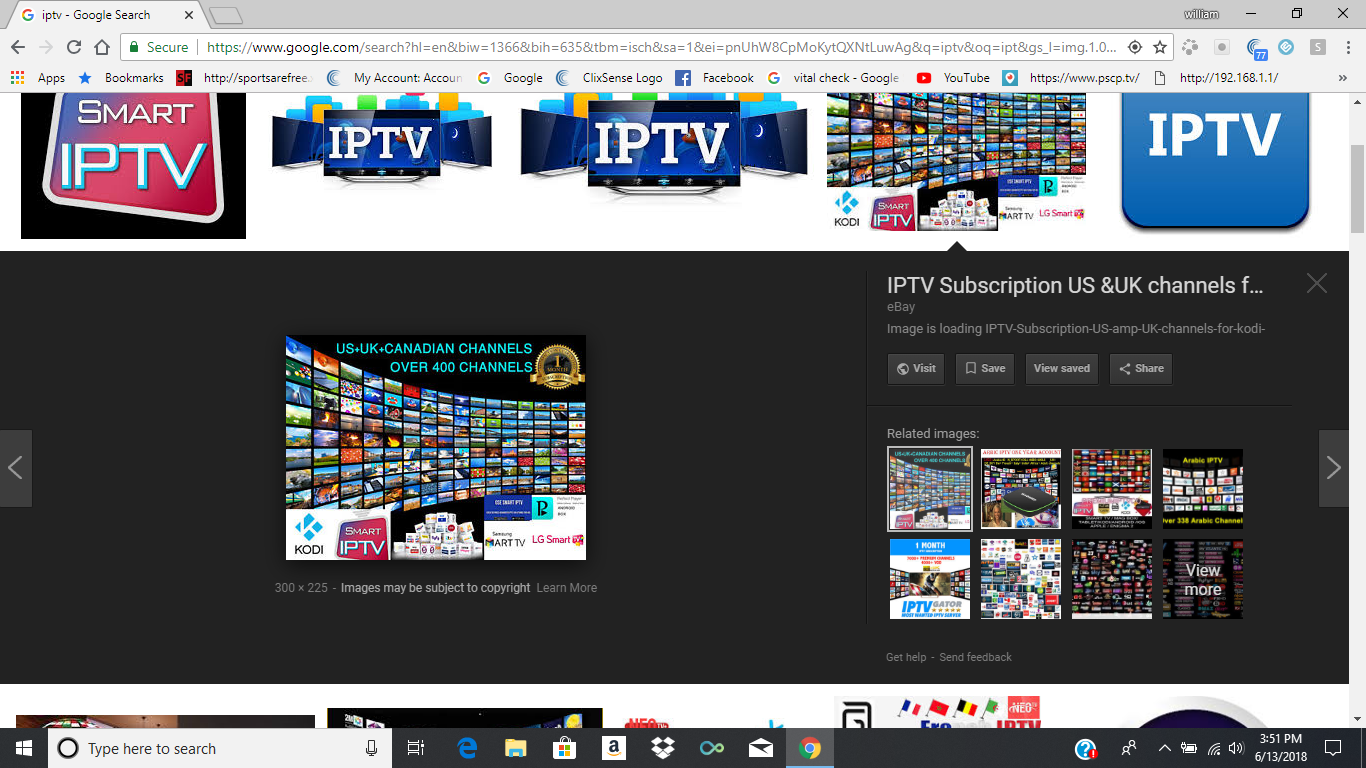Open the Microsoft Store taskbar icon
1366x768 pixels.
point(564,748)
